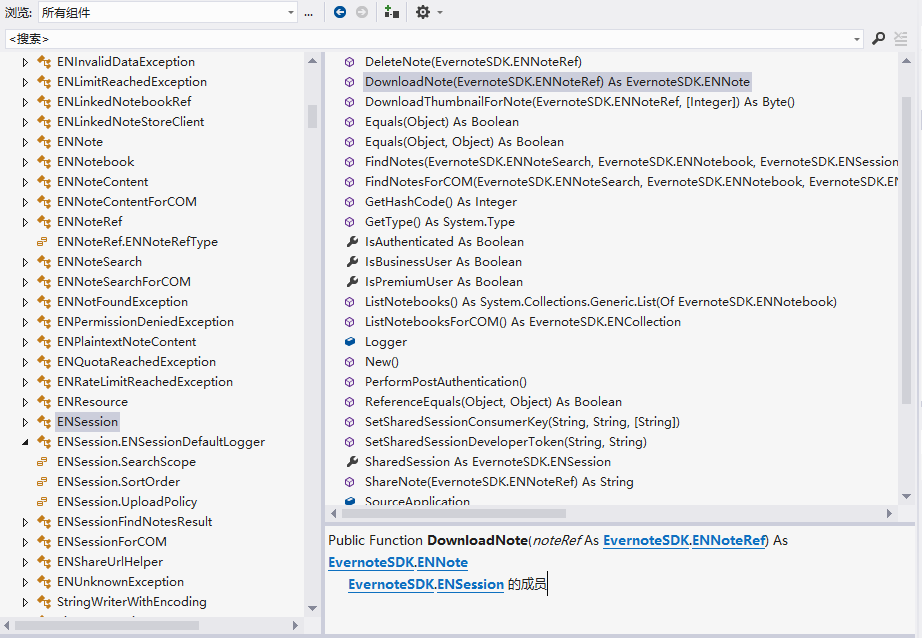Click the tree pane scroll right arrow
This screenshot has width=922, height=638.
[295, 626]
